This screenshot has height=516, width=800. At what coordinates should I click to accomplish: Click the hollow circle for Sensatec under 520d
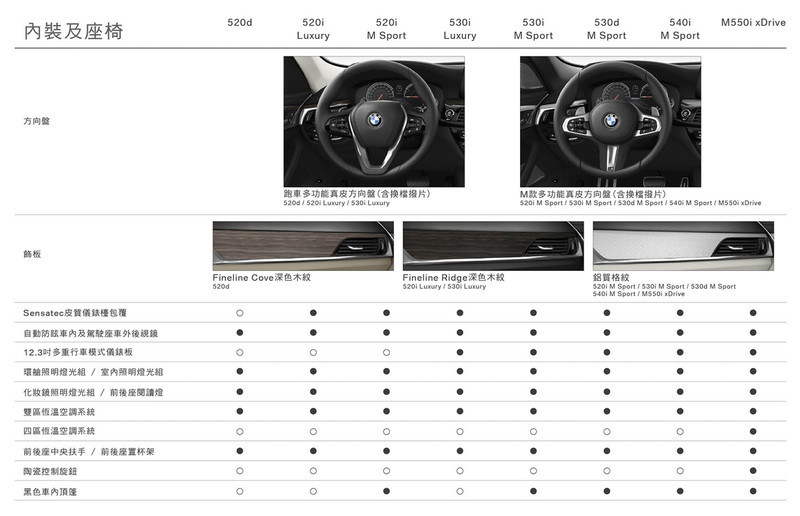click(x=240, y=313)
